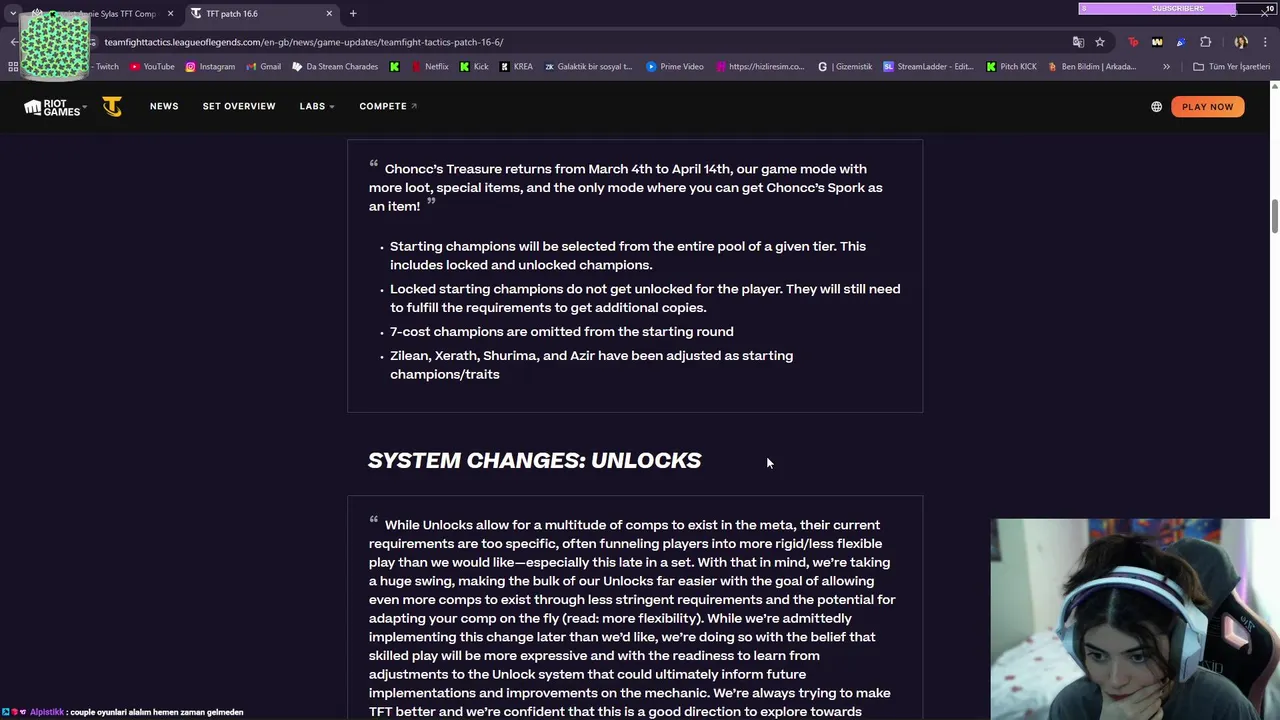1280x720 pixels.
Task: Click the page vertical scrollbar thumb
Action: point(1274,216)
